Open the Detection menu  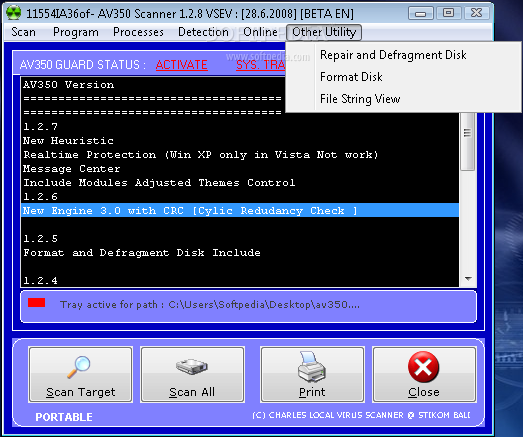tap(203, 32)
